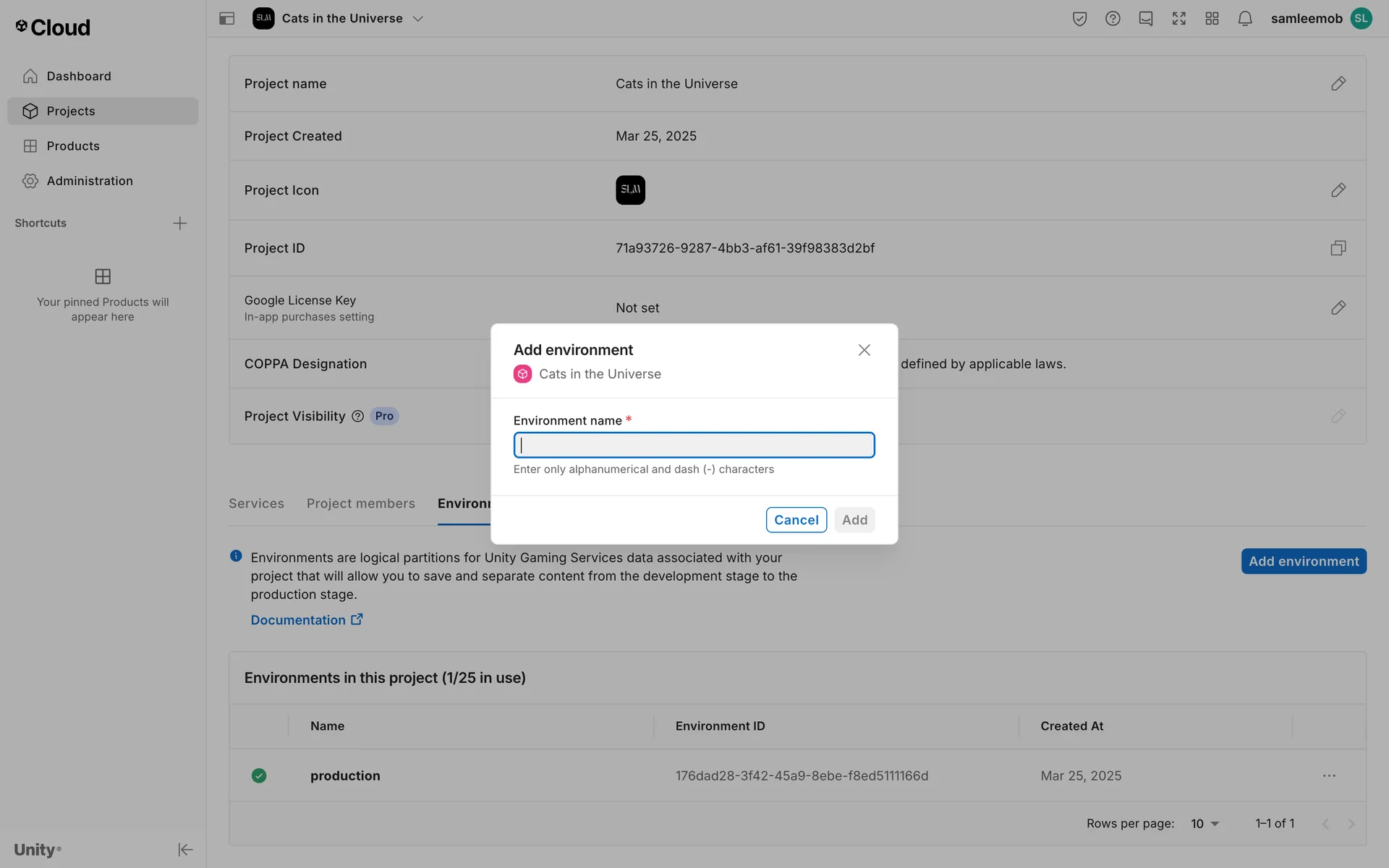Expand the Cats in the Universe project dropdown
This screenshot has height=868, width=1389.
click(x=417, y=19)
